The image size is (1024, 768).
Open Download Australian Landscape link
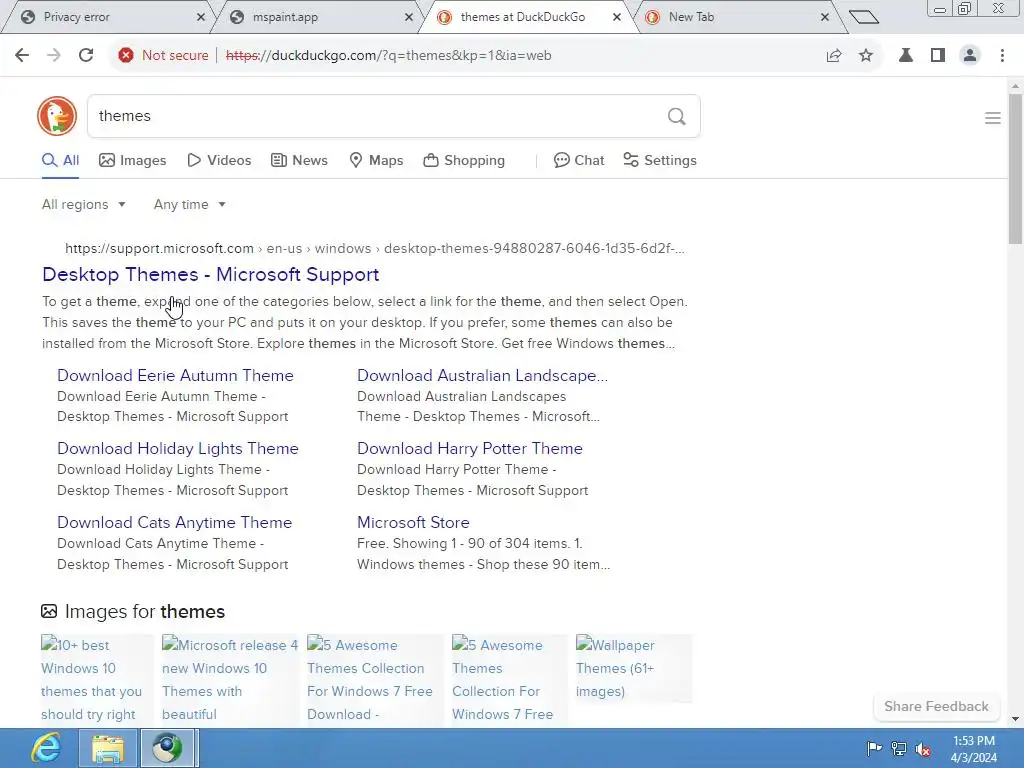click(482, 376)
